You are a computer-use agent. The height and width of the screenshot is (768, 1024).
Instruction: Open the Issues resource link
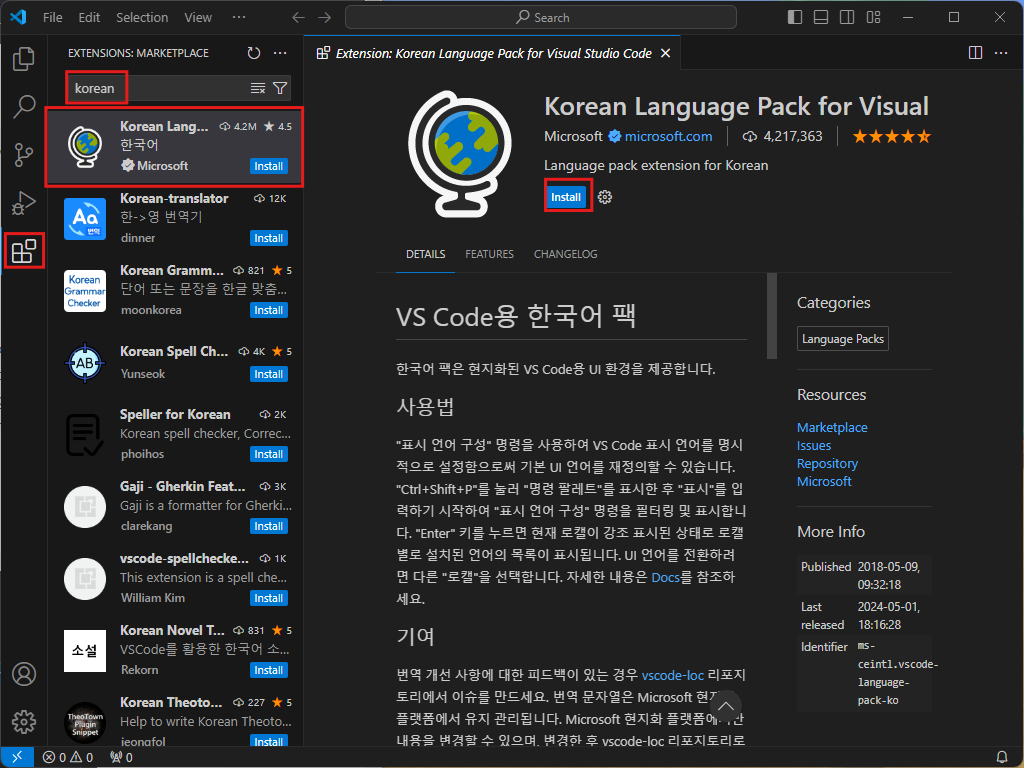click(x=814, y=445)
